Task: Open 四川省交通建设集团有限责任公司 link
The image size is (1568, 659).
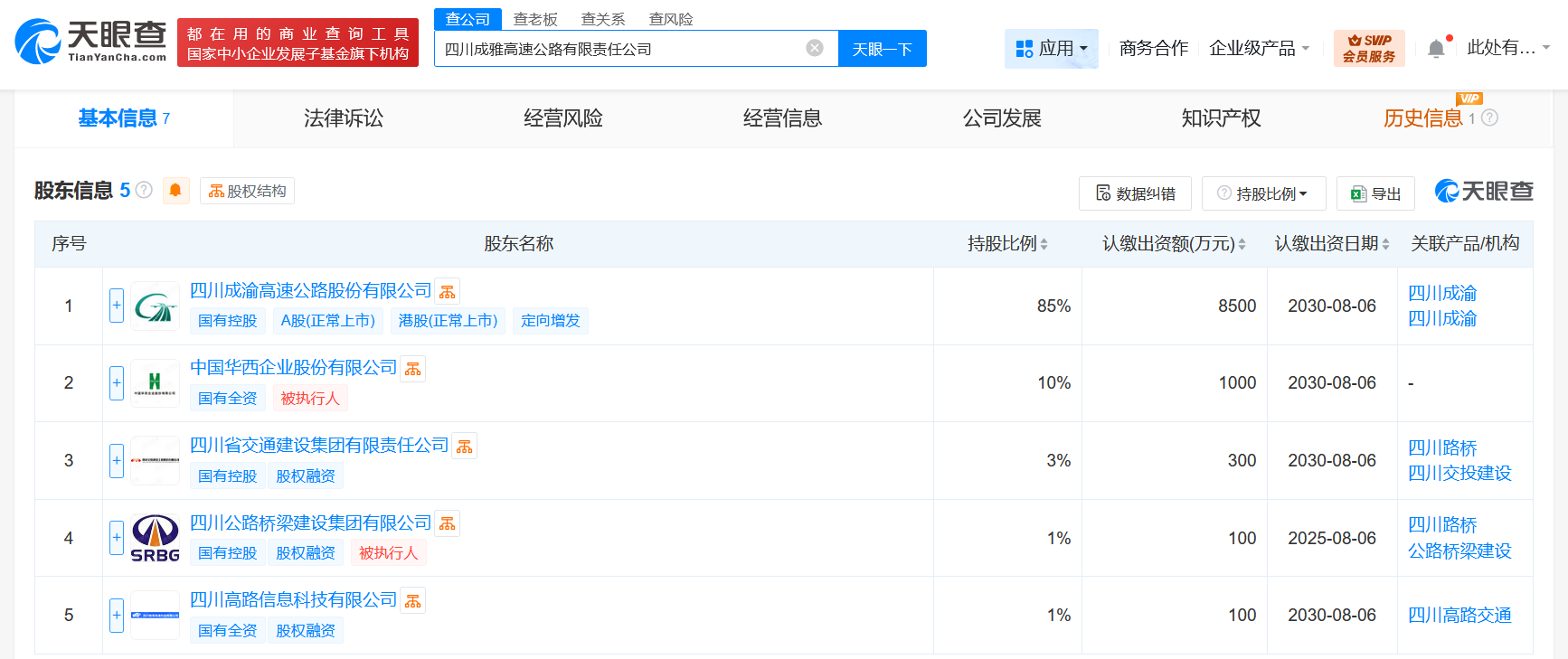Action: tap(319, 445)
